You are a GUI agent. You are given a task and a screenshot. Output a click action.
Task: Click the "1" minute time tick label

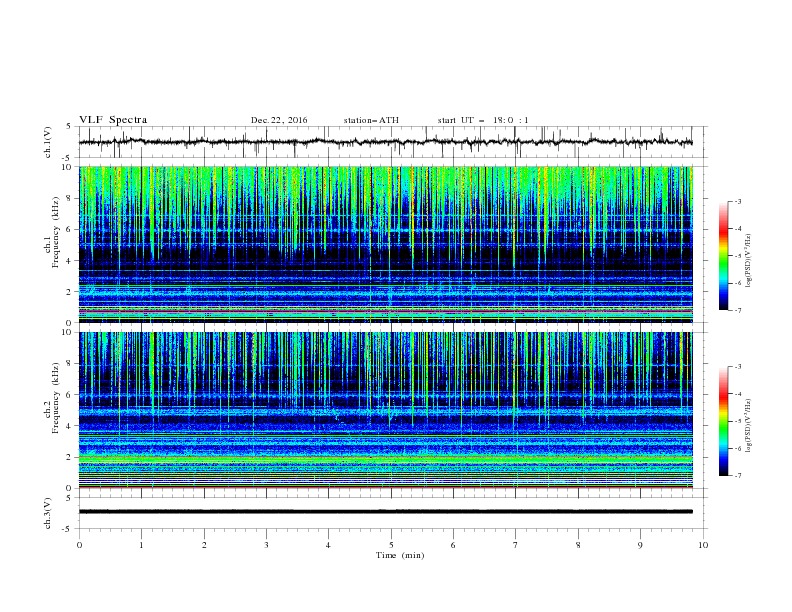click(141, 545)
